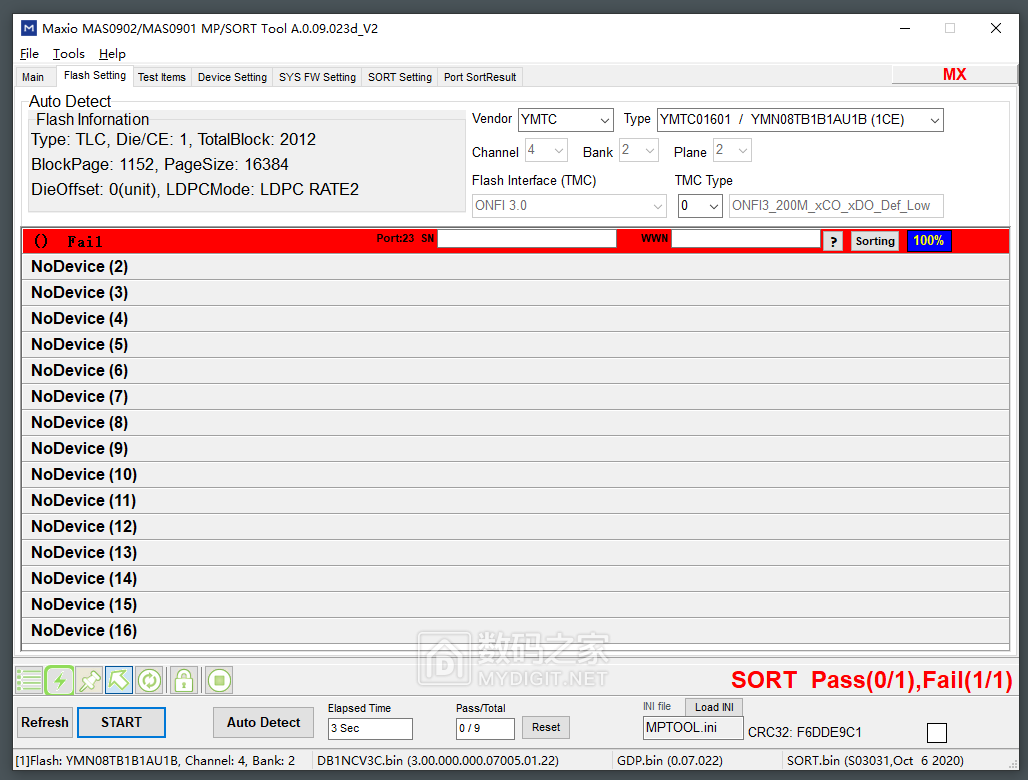The height and width of the screenshot is (780, 1028).
Task: Click the stop square toolbar icon
Action: 220,680
